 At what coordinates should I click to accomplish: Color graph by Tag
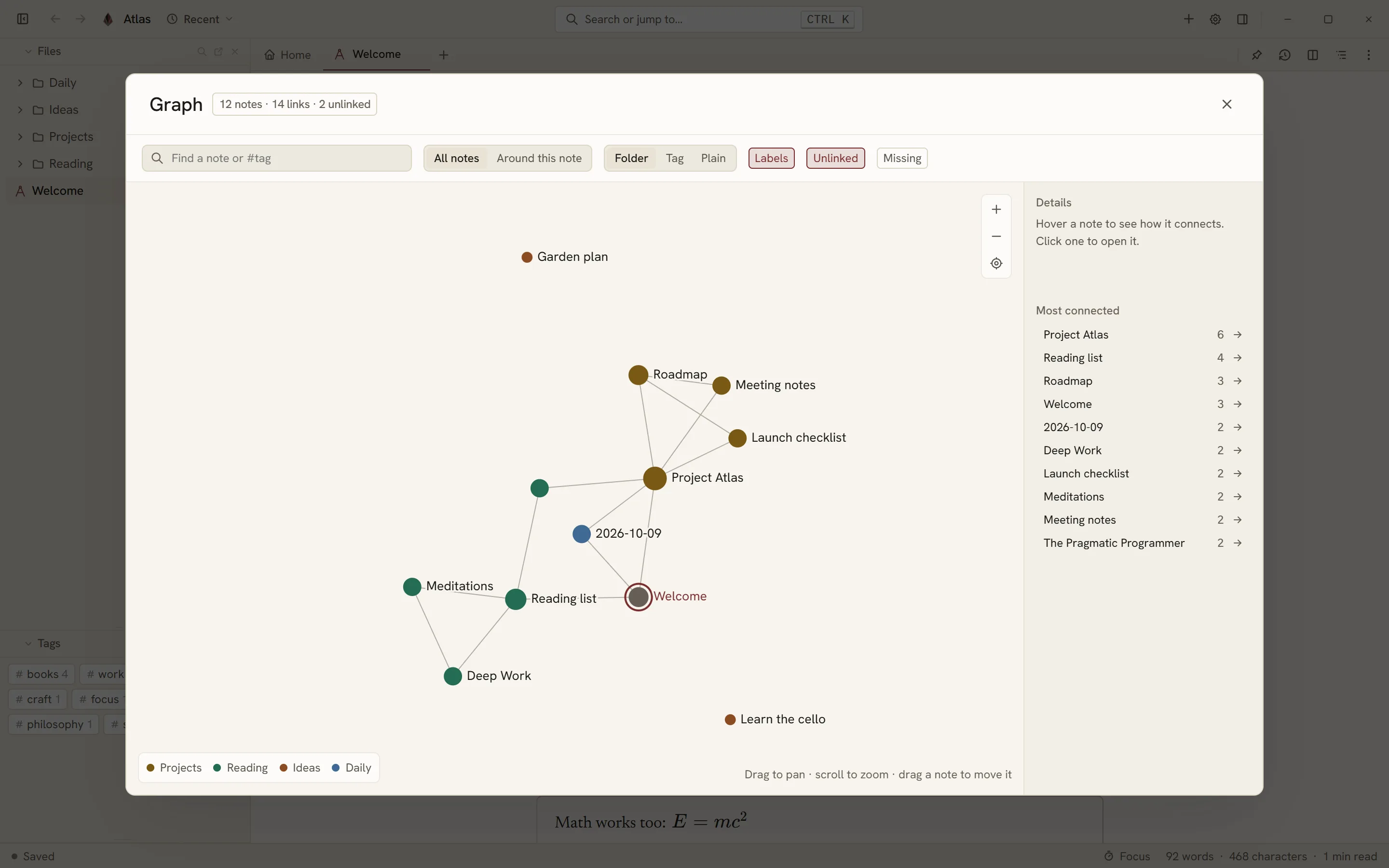pyautogui.click(x=674, y=159)
